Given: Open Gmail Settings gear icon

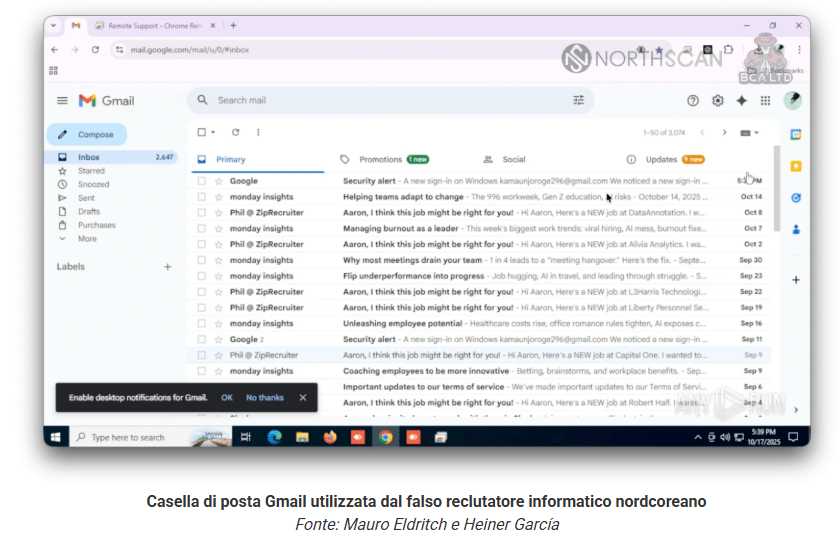Looking at the screenshot, I should (717, 100).
